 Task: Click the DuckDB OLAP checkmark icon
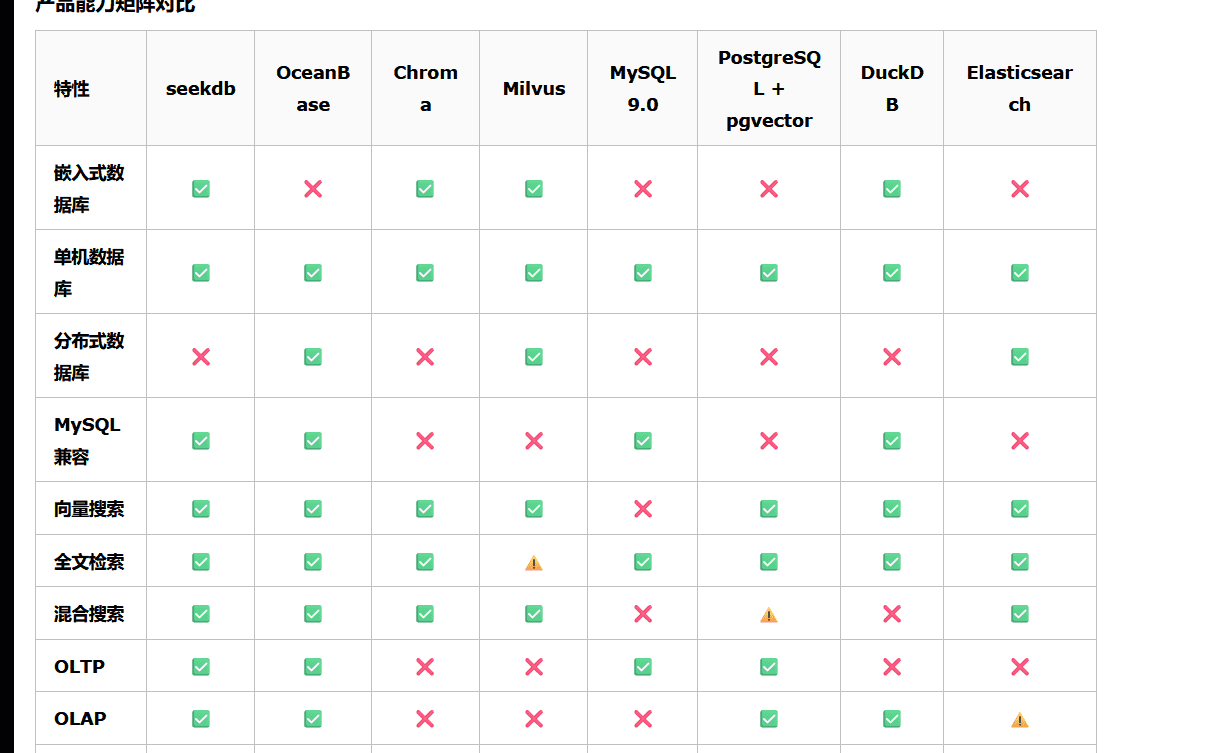892,719
